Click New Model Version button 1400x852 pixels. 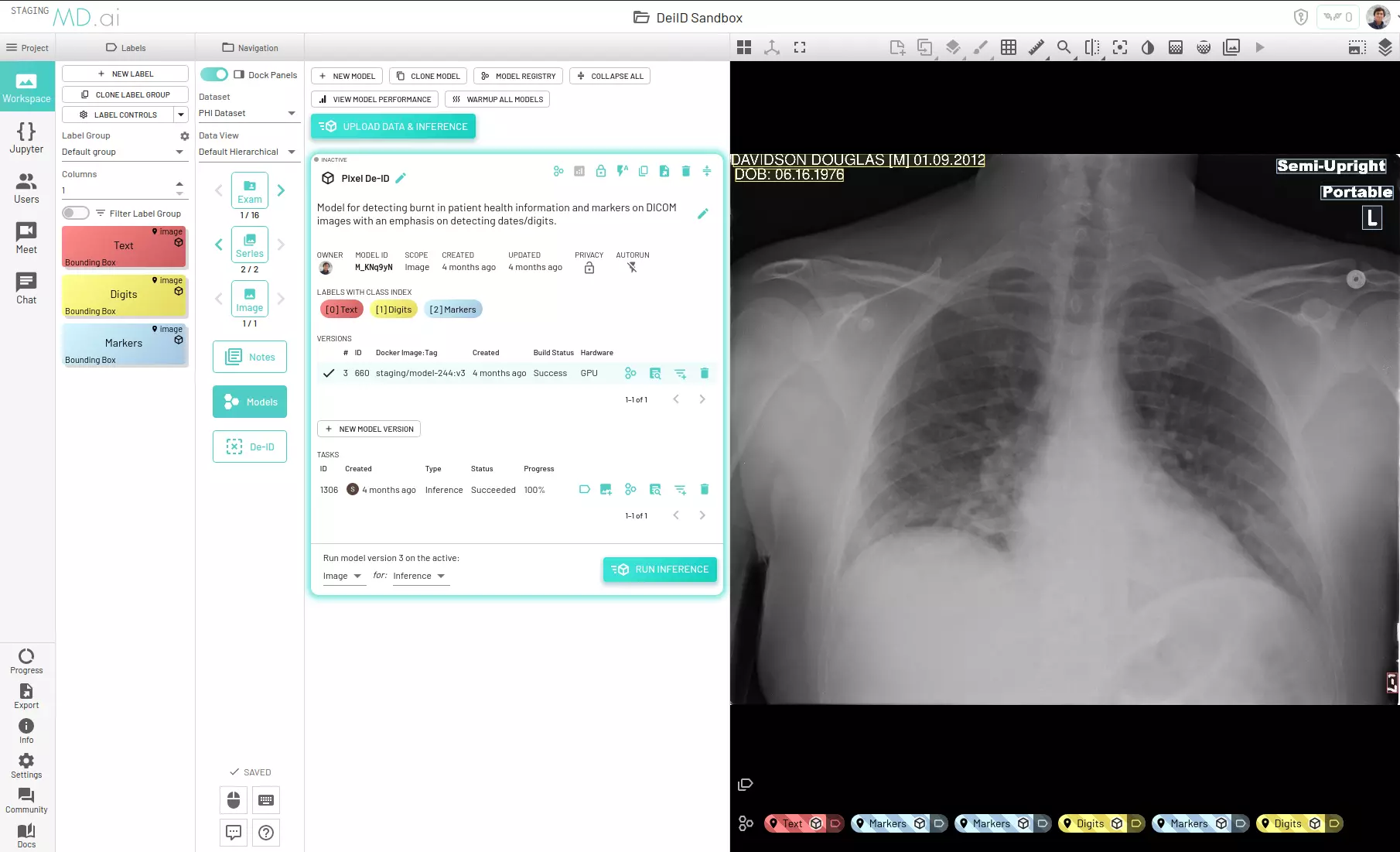tap(369, 429)
